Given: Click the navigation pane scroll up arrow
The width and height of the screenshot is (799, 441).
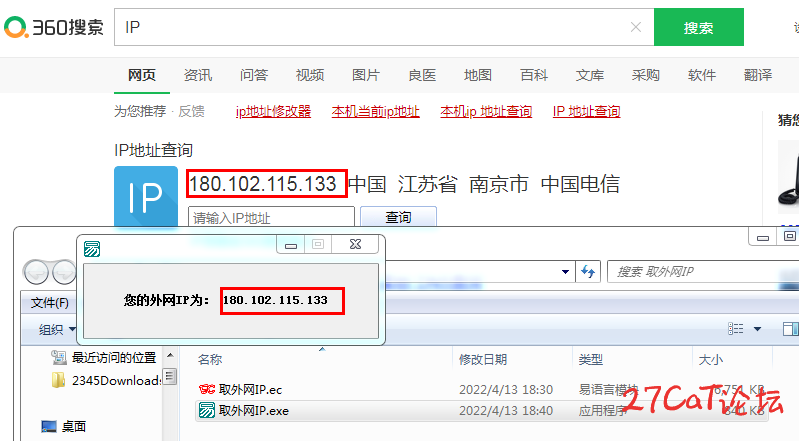Looking at the screenshot, I should 170,355.
